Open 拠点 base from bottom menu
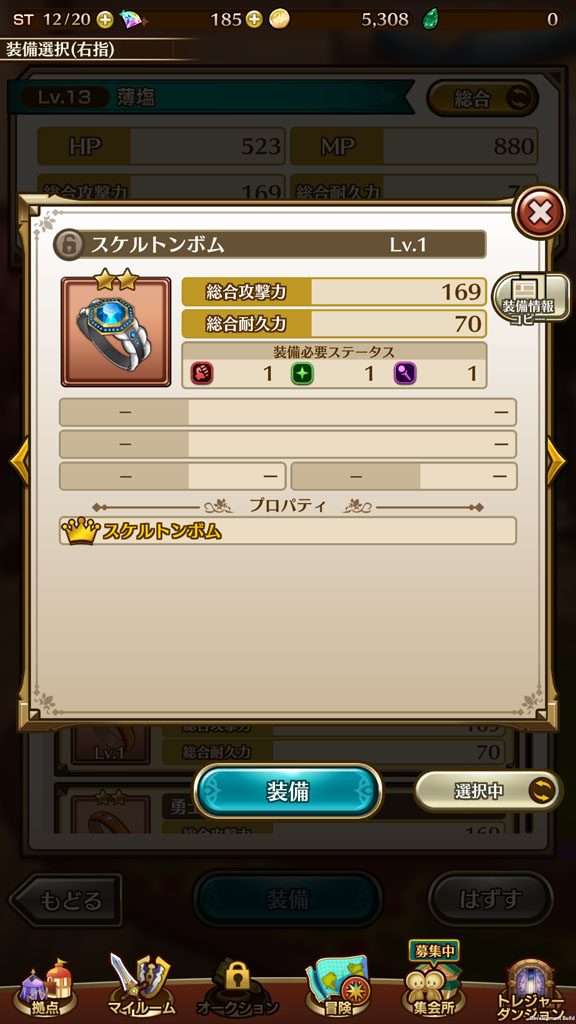This screenshot has height=1024, width=576. click(45, 987)
